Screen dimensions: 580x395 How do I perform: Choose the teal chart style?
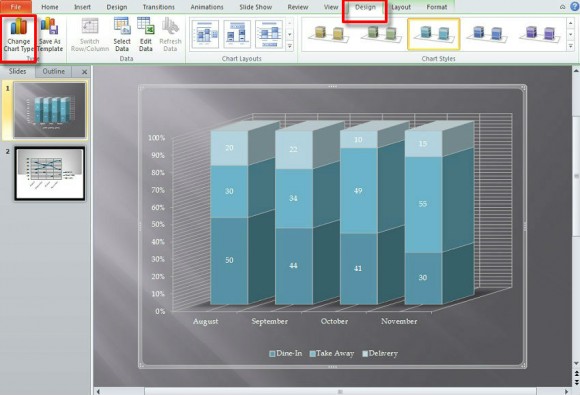point(434,34)
